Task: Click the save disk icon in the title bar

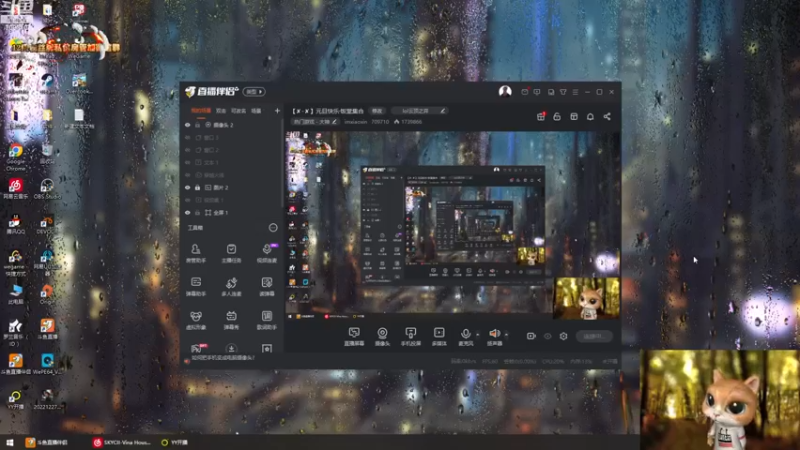Action: point(551,92)
